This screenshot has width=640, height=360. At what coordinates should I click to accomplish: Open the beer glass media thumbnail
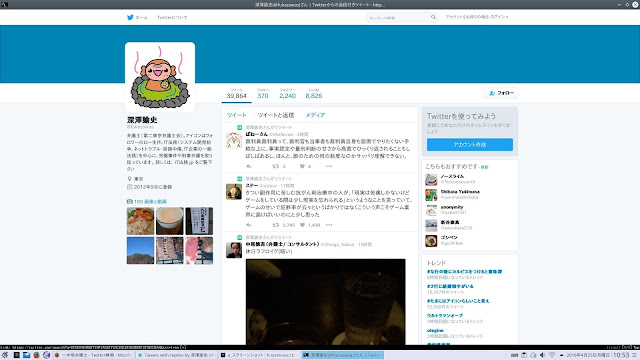point(170,221)
